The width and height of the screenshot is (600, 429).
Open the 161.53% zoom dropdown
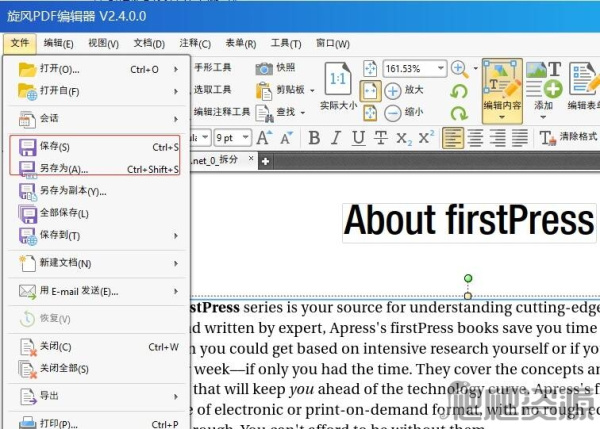click(441, 69)
